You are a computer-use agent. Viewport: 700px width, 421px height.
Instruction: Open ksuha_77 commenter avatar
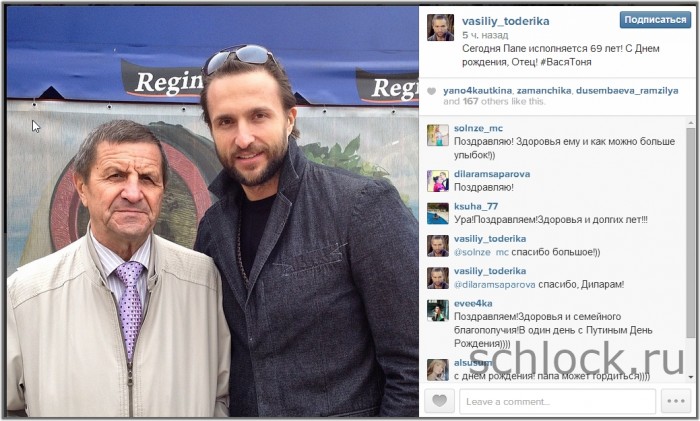coord(438,213)
